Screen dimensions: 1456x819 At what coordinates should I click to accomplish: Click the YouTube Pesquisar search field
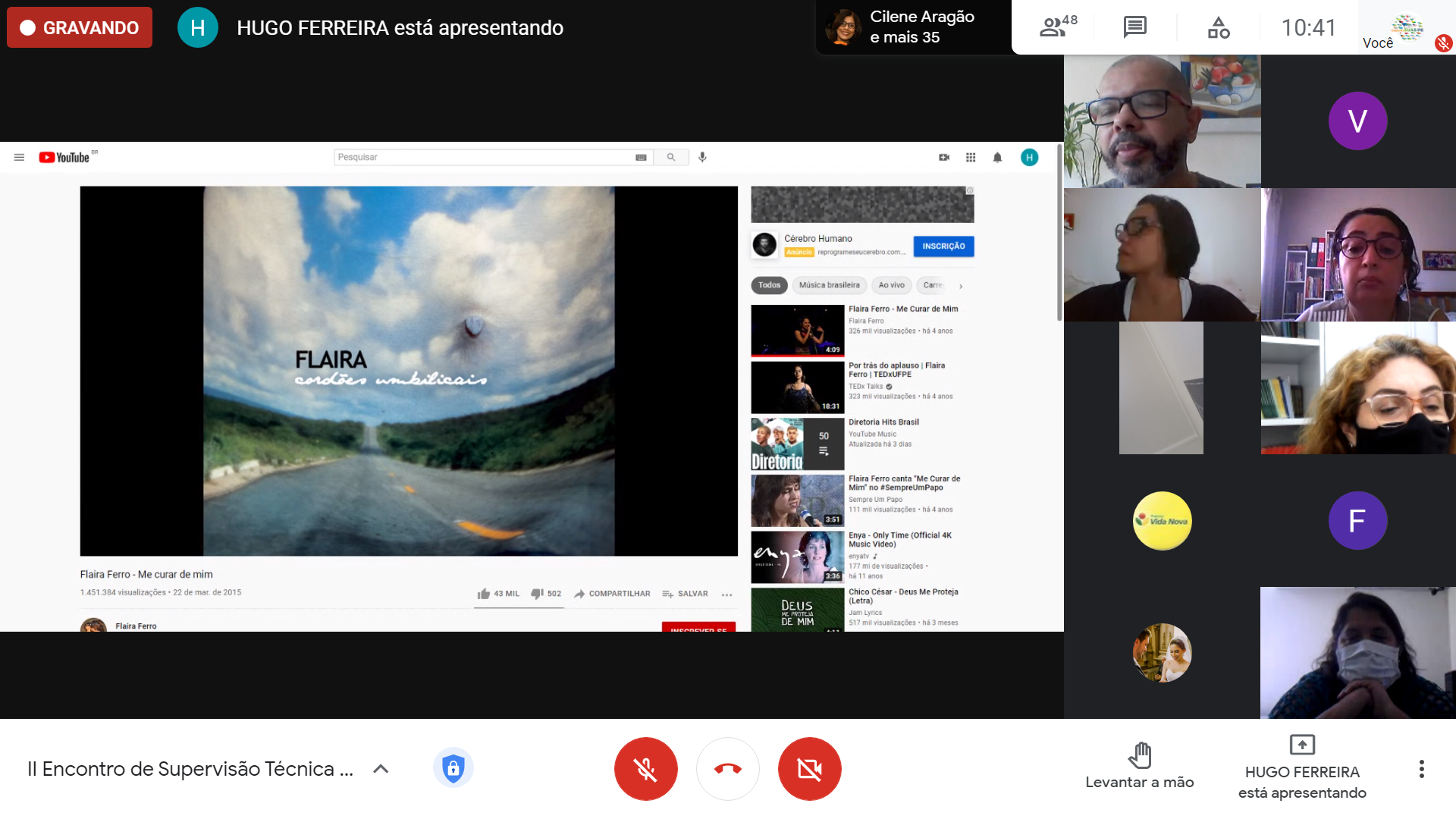coord(485,157)
